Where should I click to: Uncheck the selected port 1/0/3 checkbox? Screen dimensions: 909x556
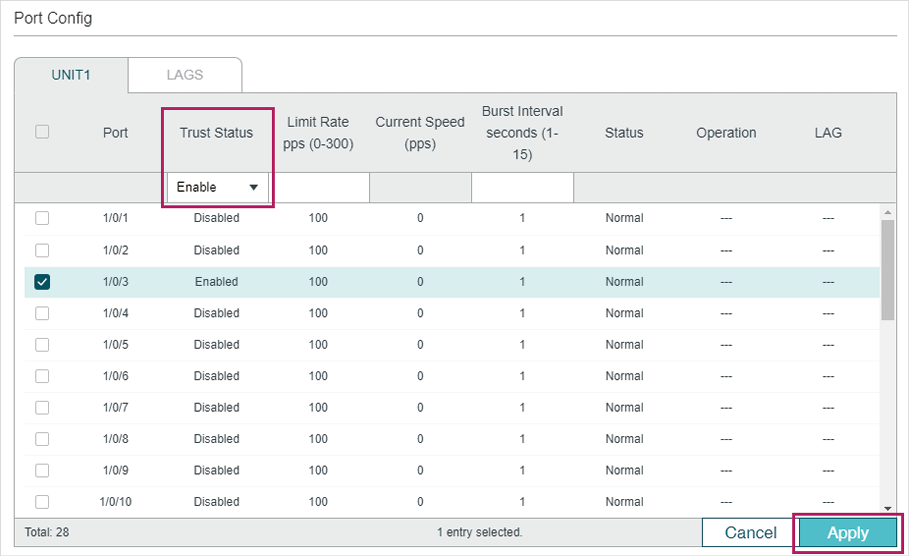pyautogui.click(x=42, y=282)
